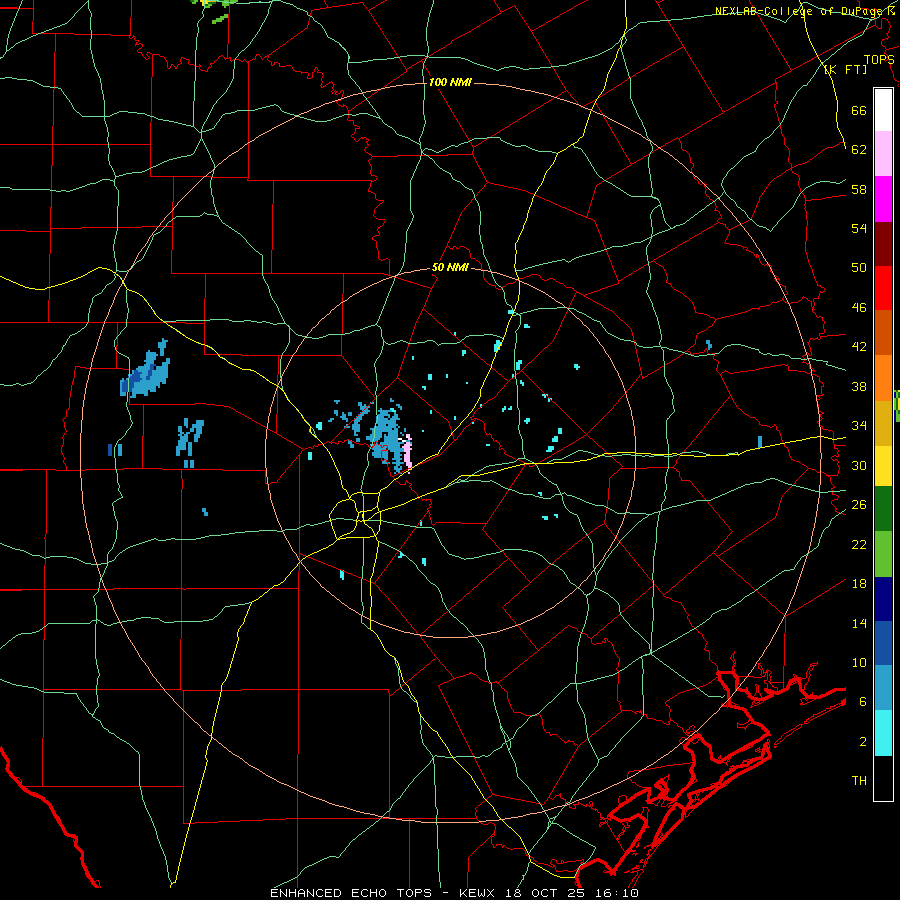
Task: Click the 'K FT' units label
Action: click(x=846, y=69)
